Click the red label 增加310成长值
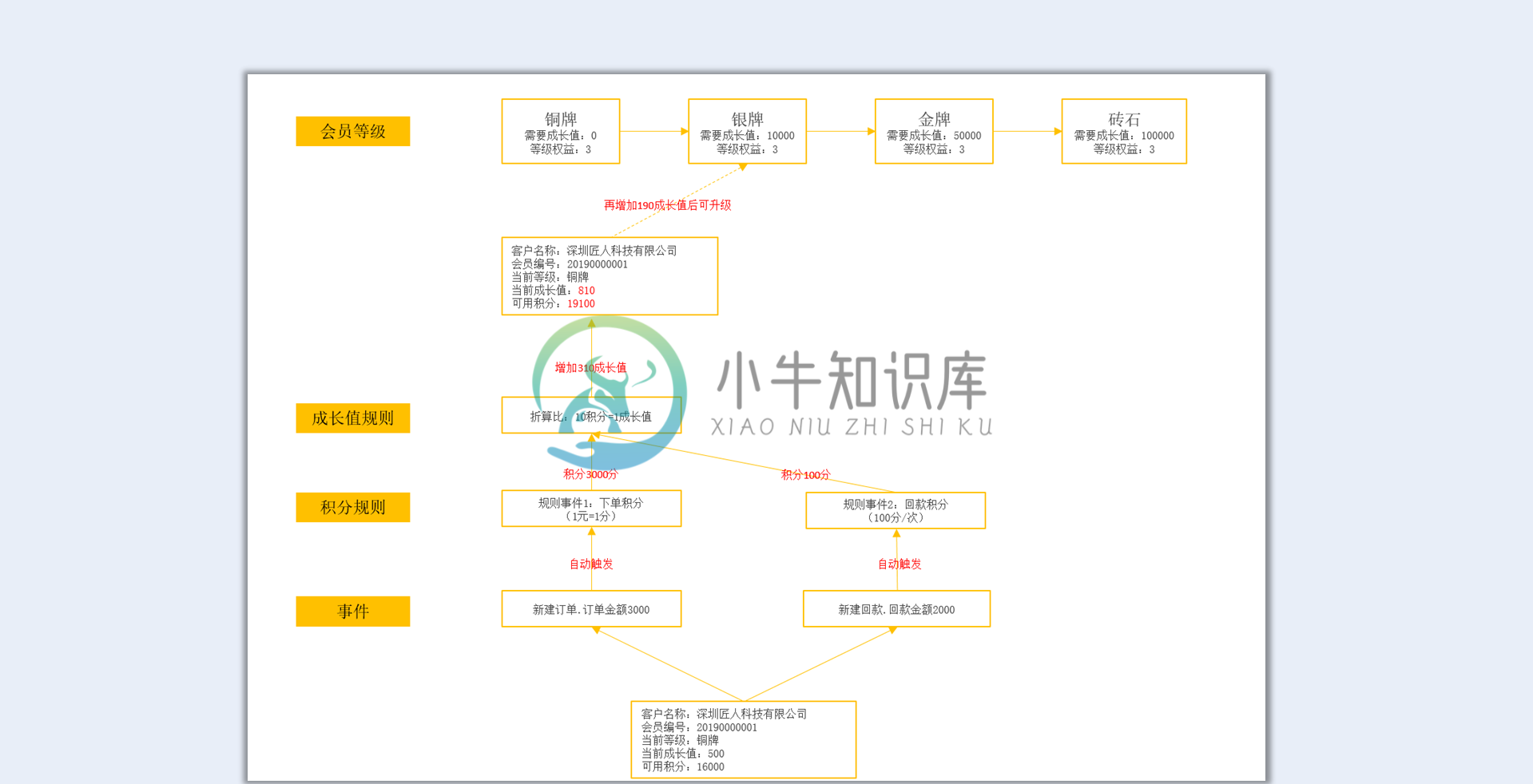Image resolution: width=1533 pixels, height=784 pixels. pyautogui.click(x=590, y=367)
